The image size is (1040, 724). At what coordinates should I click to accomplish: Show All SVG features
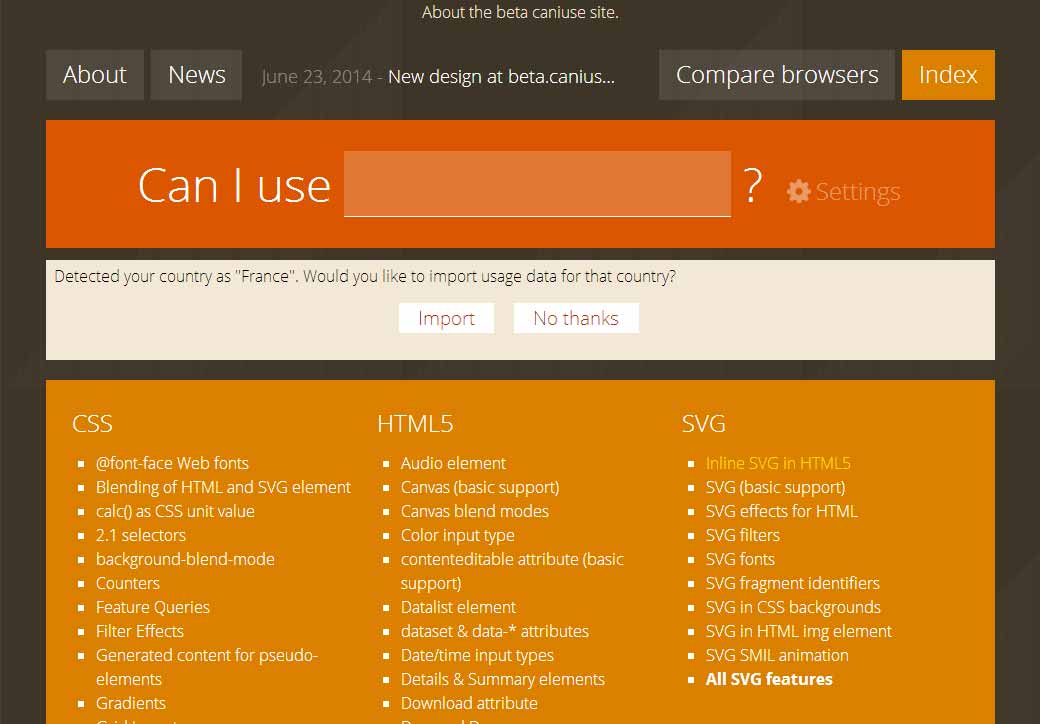pyautogui.click(x=769, y=679)
